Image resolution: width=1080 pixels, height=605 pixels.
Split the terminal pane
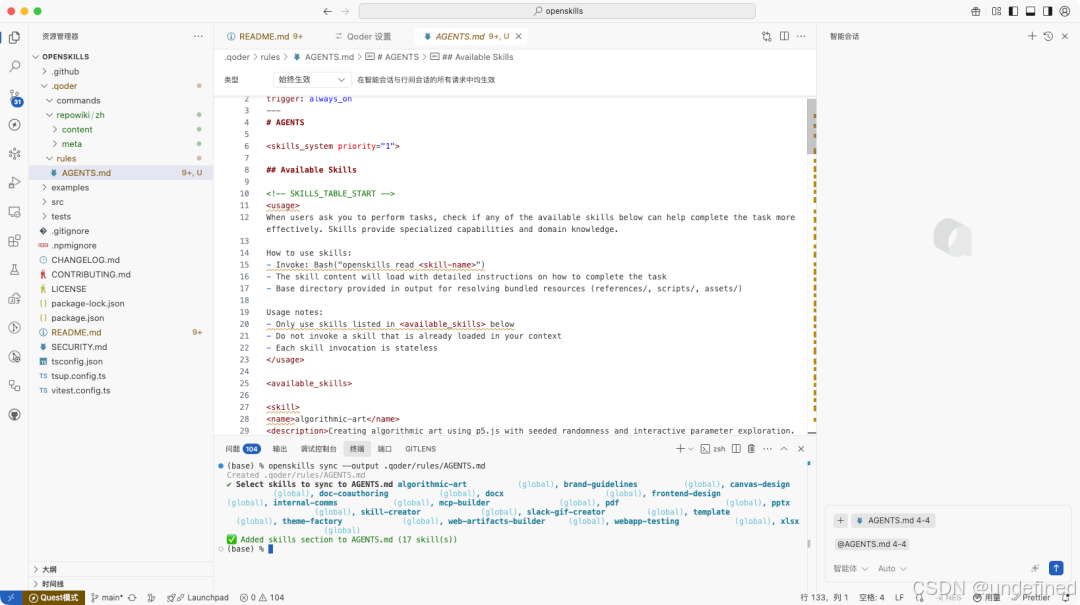click(x=736, y=449)
